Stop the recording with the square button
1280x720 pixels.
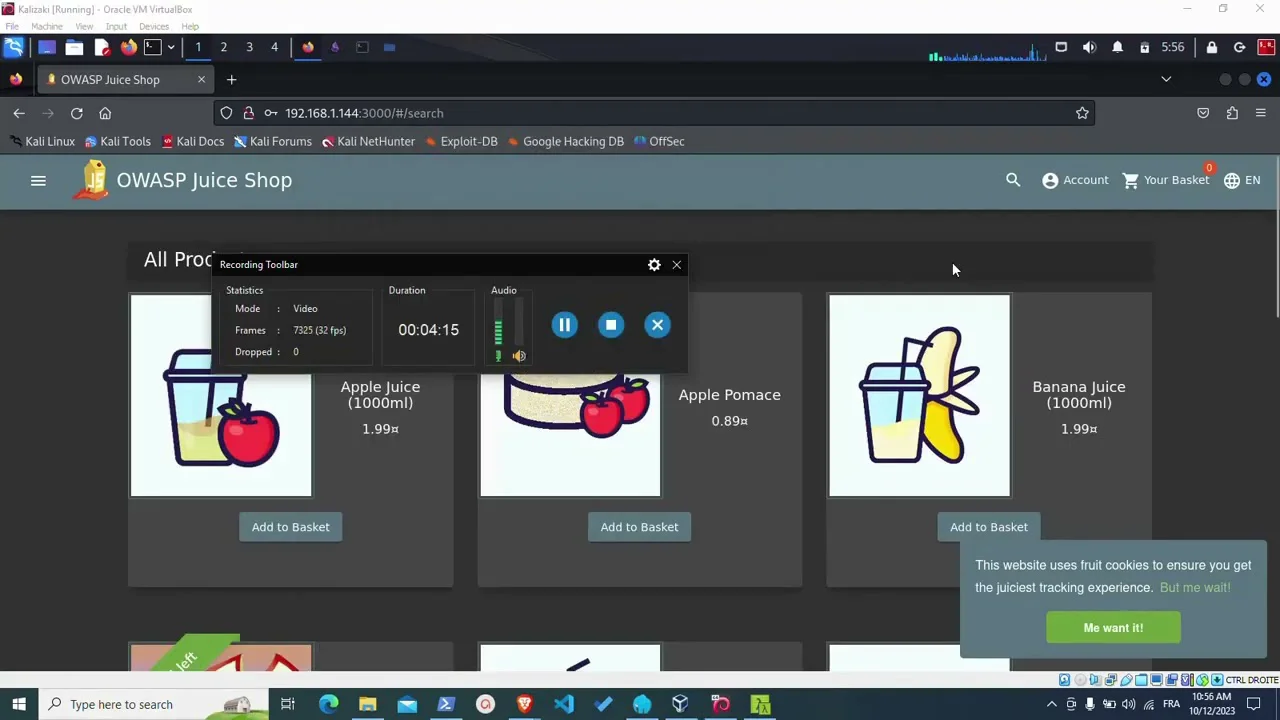(611, 325)
